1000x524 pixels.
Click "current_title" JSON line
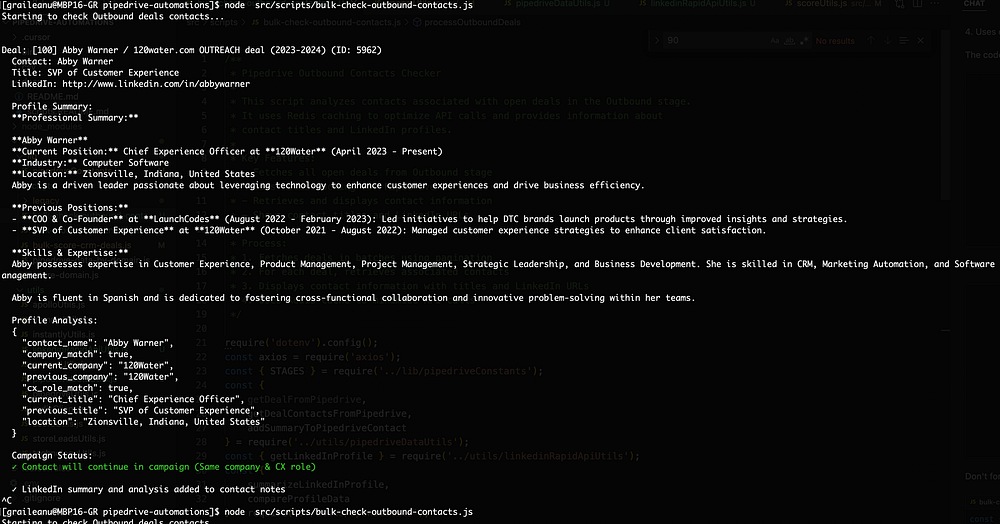(x=131, y=400)
